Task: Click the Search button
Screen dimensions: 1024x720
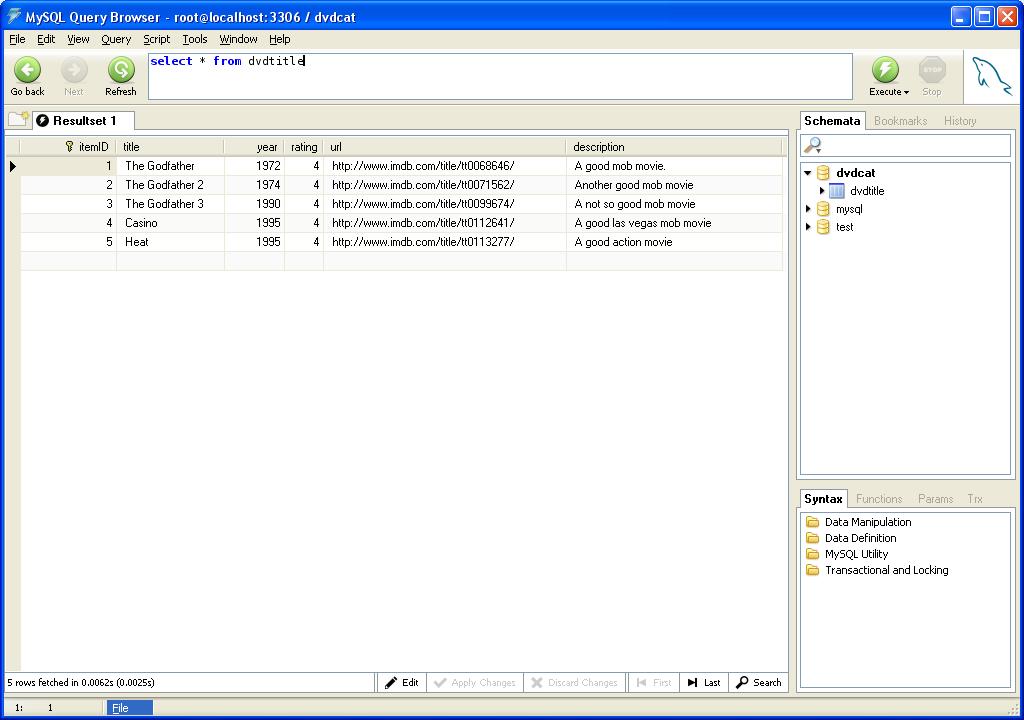Action: pos(759,683)
